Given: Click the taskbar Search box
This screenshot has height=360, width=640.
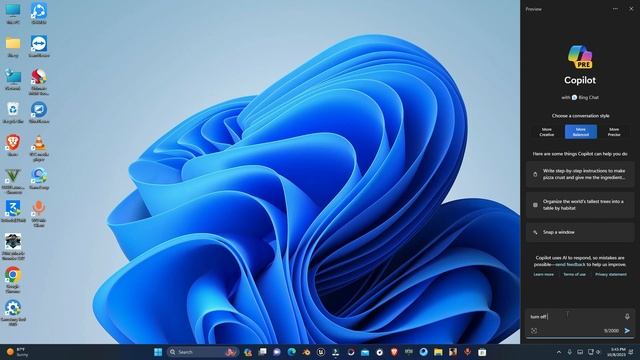Looking at the screenshot, I should [x=202, y=352].
